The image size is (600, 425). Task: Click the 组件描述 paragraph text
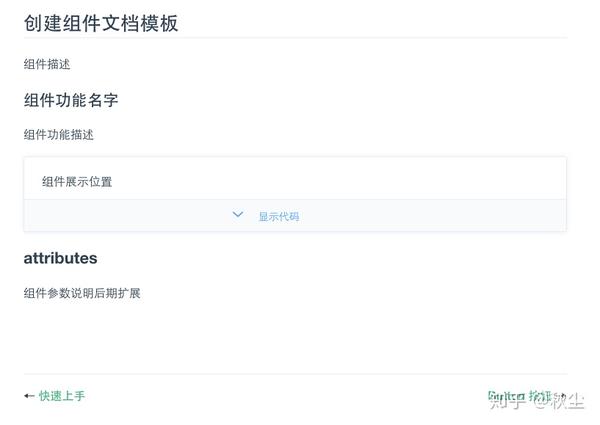click(x=47, y=64)
